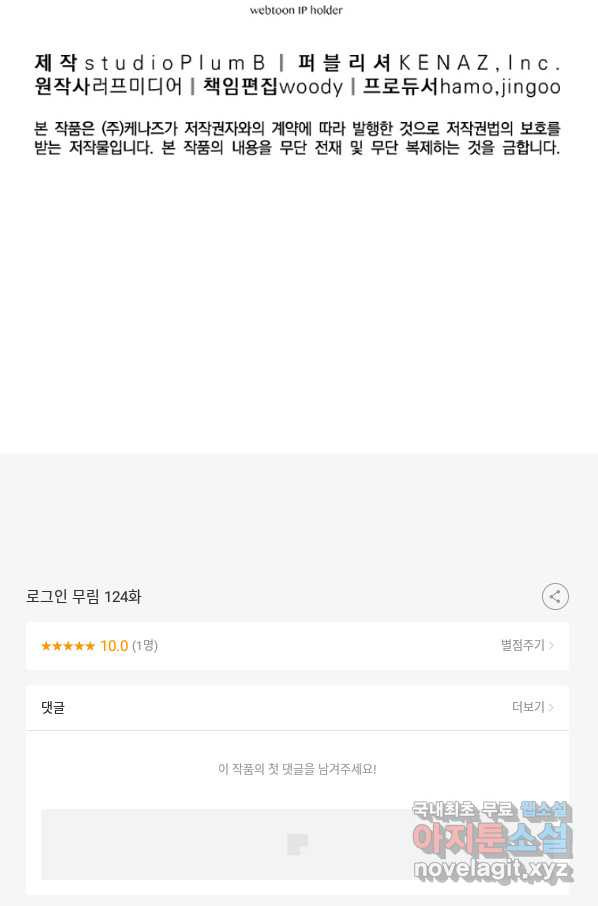This screenshot has height=906, width=598.
Task: Open the 별점주기 rating option
Action: click(x=523, y=645)
